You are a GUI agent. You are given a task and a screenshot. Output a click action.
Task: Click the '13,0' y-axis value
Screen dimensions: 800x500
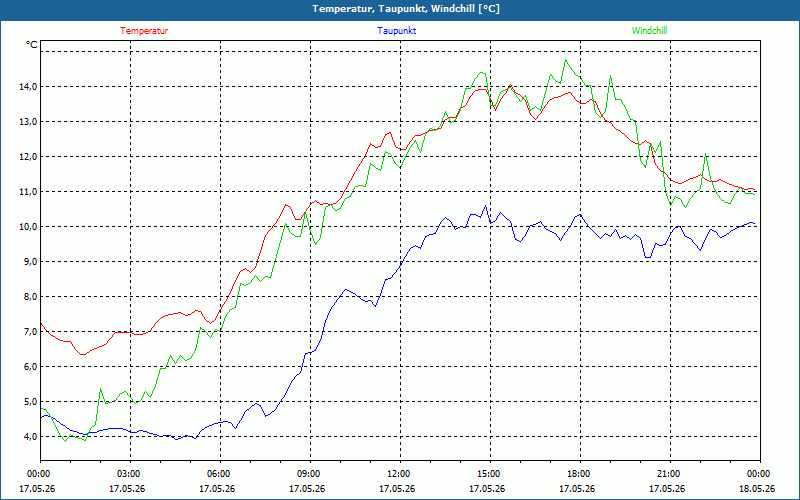(x=29, y=121)
